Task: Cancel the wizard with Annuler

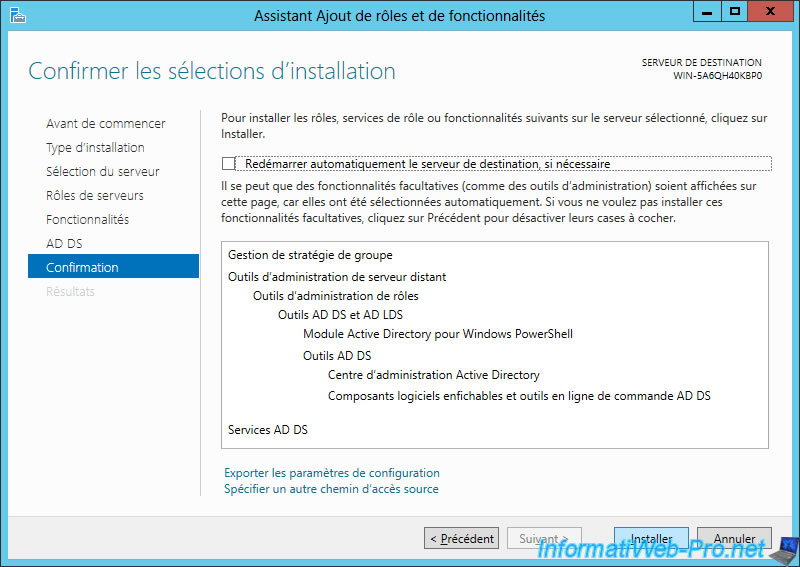Action: 734,538
